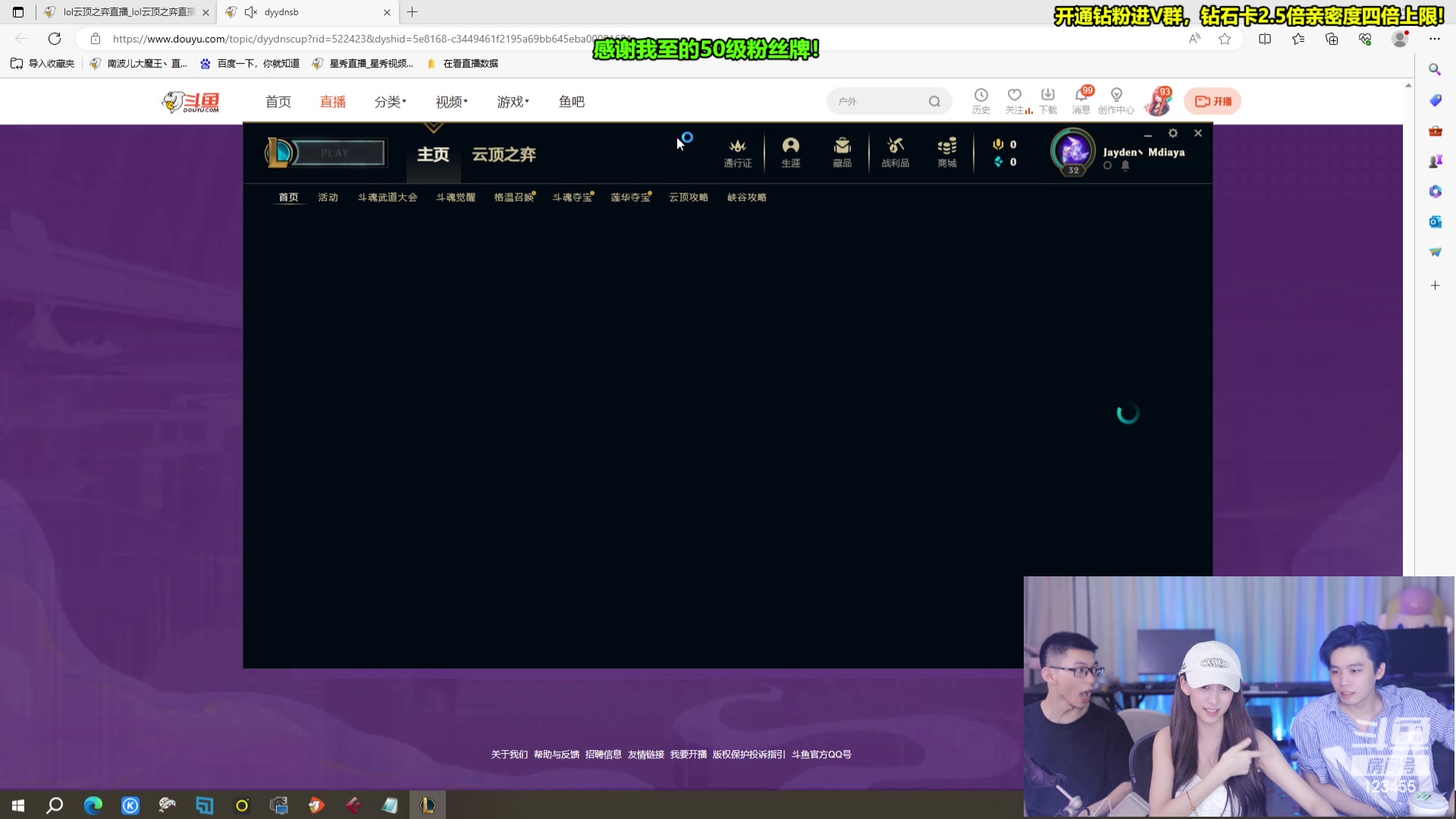Open the 历史 history icon
The height and width of the screenshot is (819, 1456).
point(981,100)
